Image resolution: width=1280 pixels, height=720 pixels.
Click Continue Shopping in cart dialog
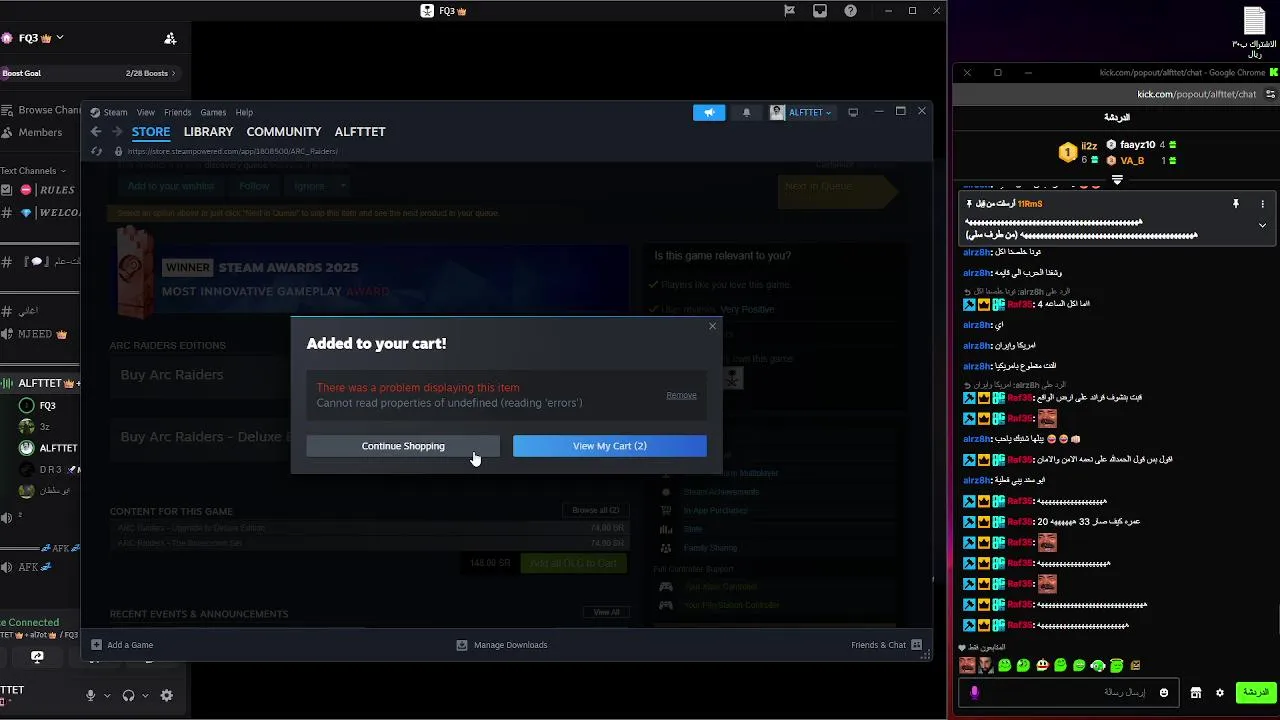(403, 446)
